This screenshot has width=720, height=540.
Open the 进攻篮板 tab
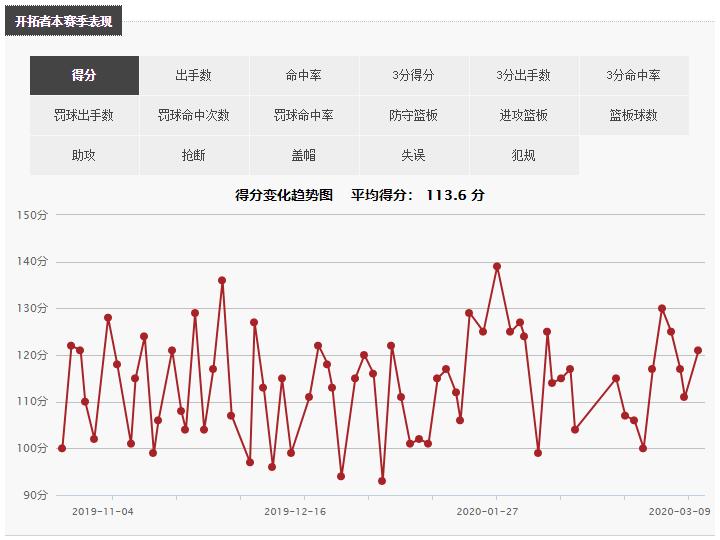[523, 115]
